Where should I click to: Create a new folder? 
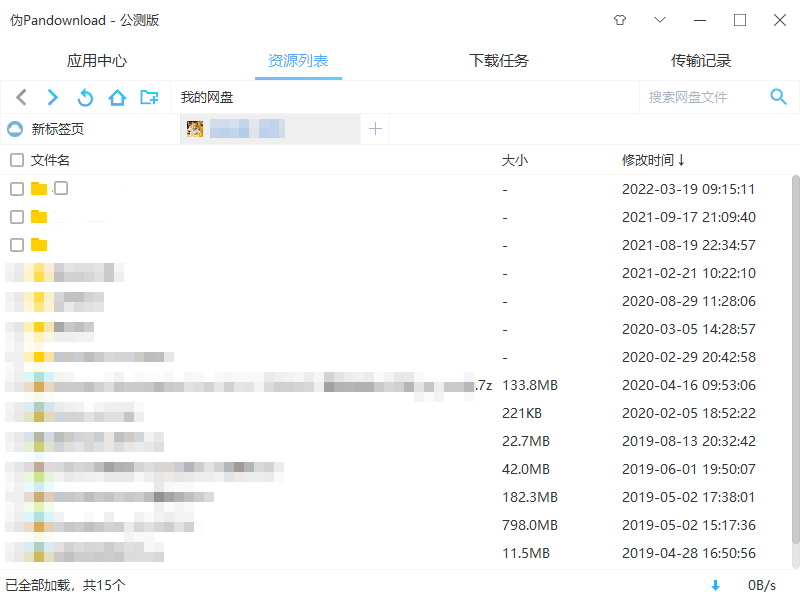point(149,97)
